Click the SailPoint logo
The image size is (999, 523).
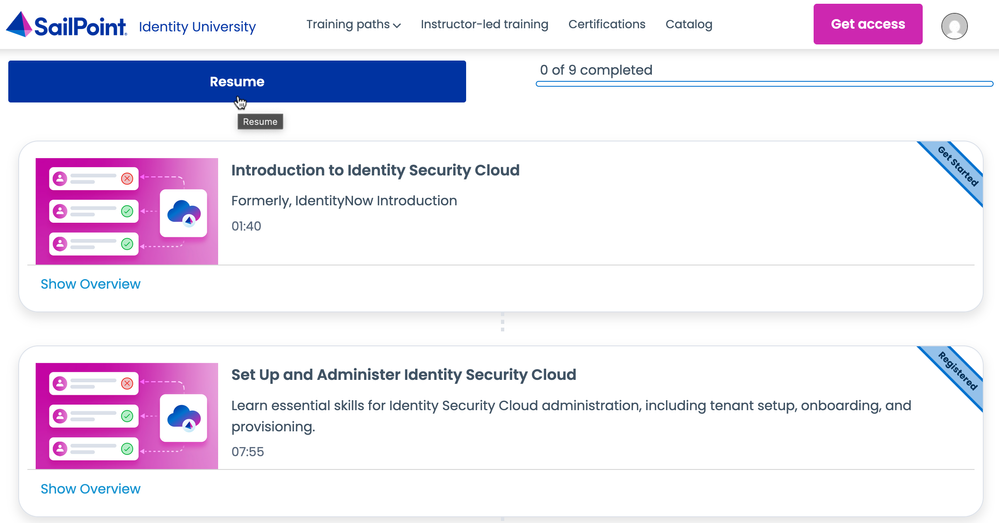[67, 25]
